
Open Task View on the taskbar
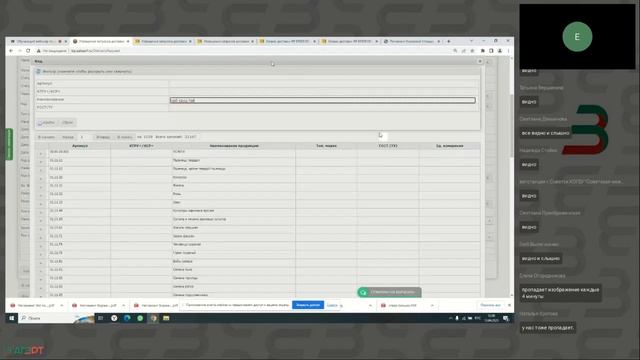tap(100, 318)
